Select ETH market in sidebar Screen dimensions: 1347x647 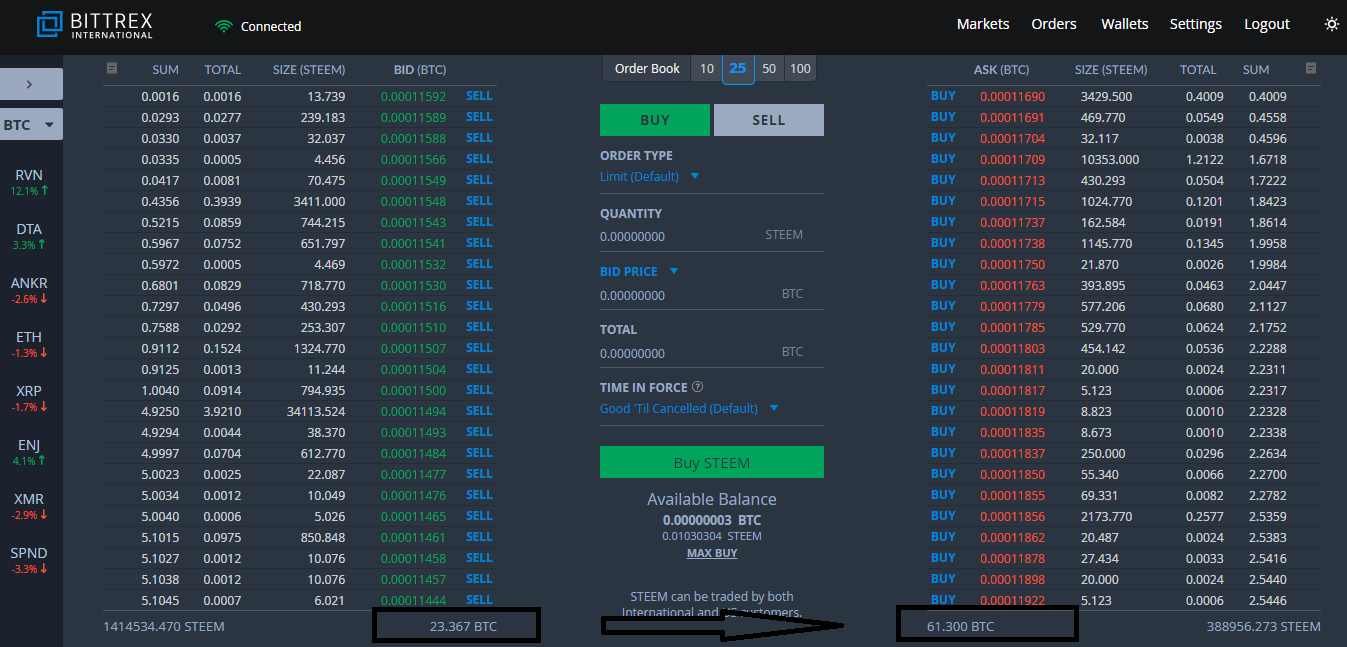point(29,343)
